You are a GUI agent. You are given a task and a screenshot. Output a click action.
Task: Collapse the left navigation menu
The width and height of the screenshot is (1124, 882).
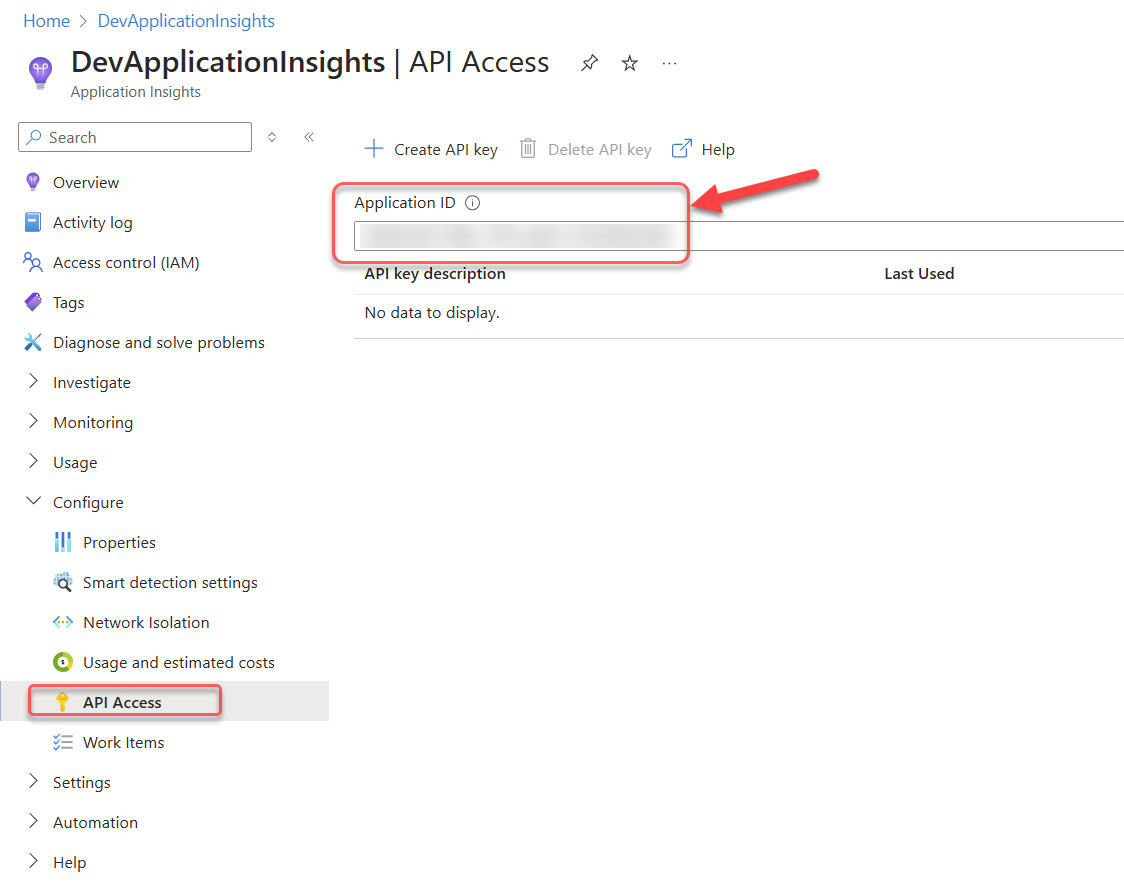(x=309, y=137)
